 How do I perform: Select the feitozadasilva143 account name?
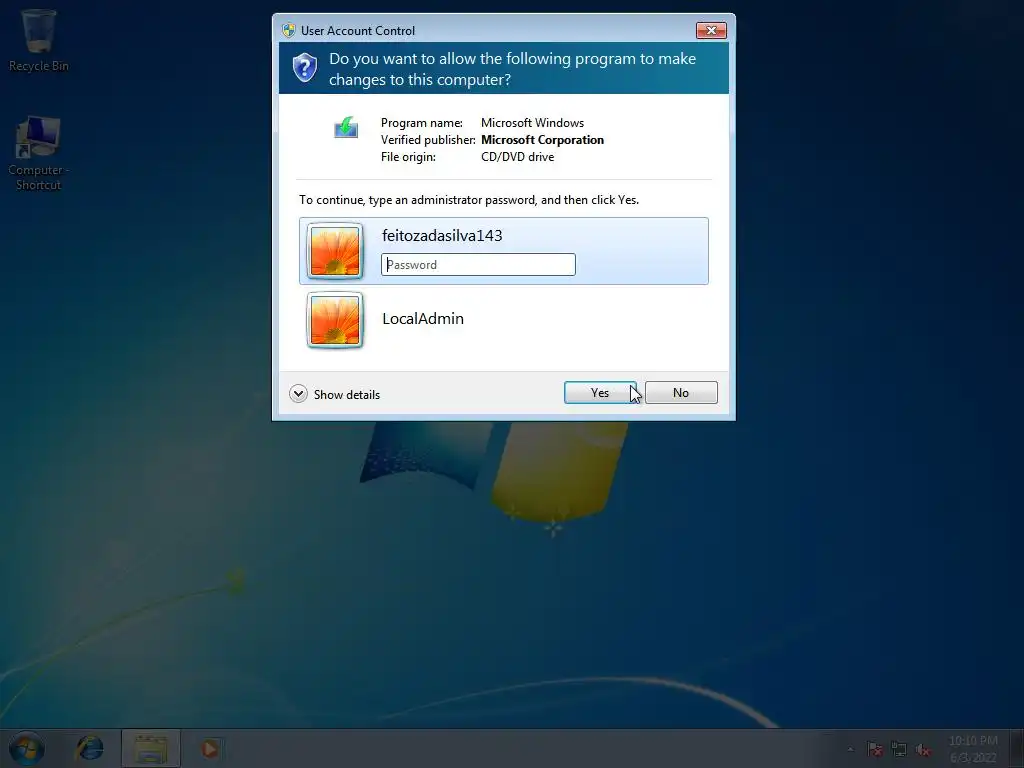(442, 236)
